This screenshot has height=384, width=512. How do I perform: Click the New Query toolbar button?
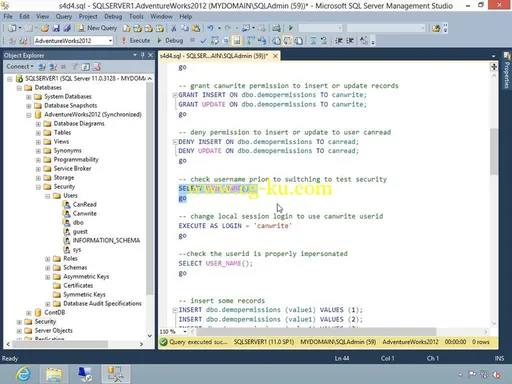click(97, 28)
